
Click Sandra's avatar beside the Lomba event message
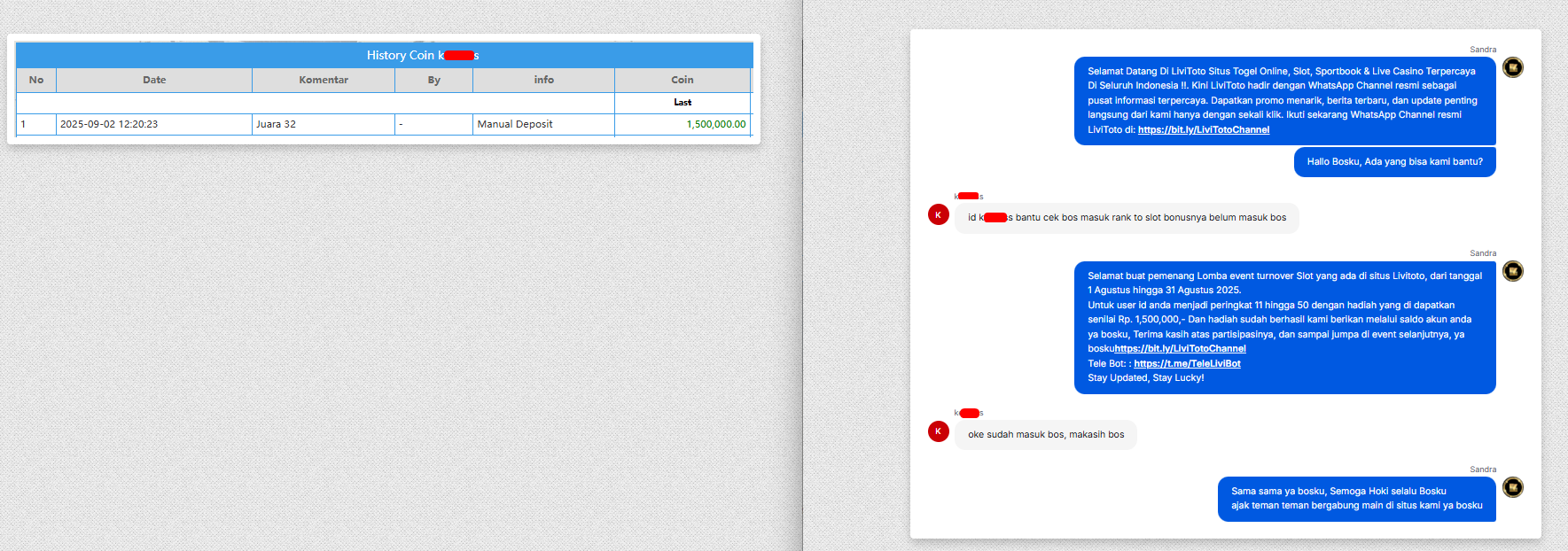pyautogui.click(x=1512, y=271)
